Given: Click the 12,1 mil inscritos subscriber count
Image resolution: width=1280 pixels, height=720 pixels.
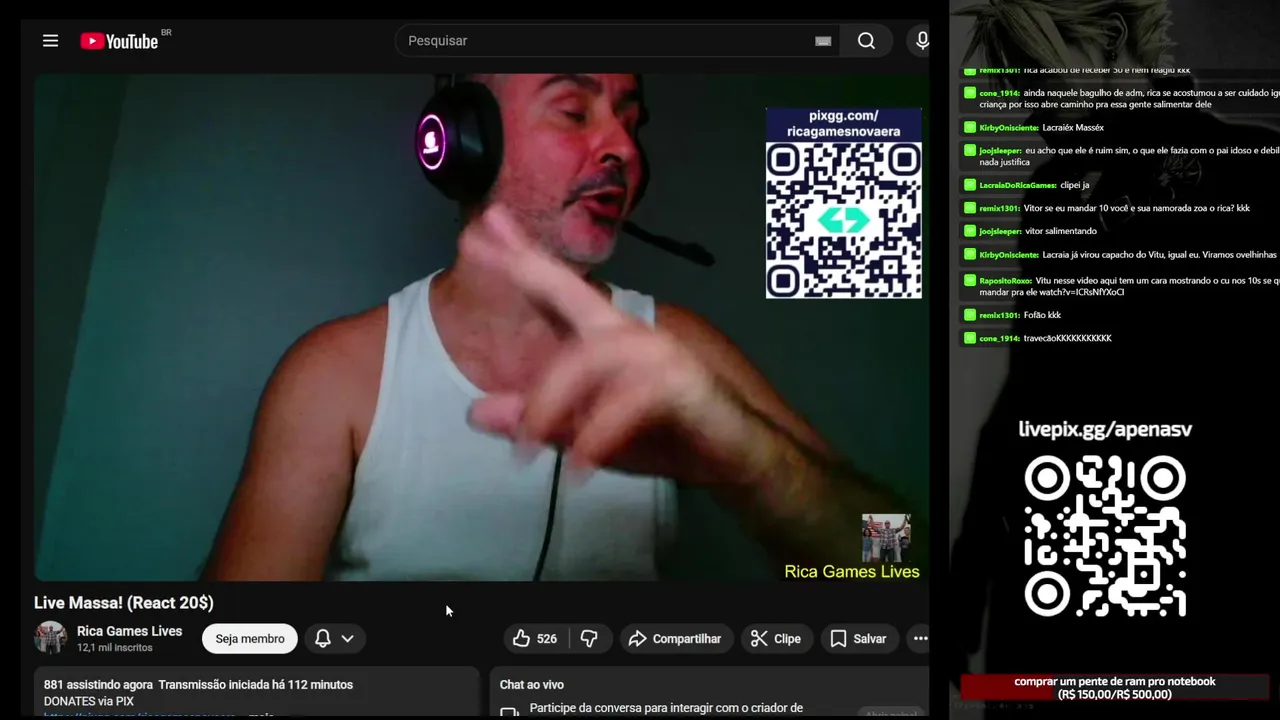Looking at the screenshot, I should 115,648.
